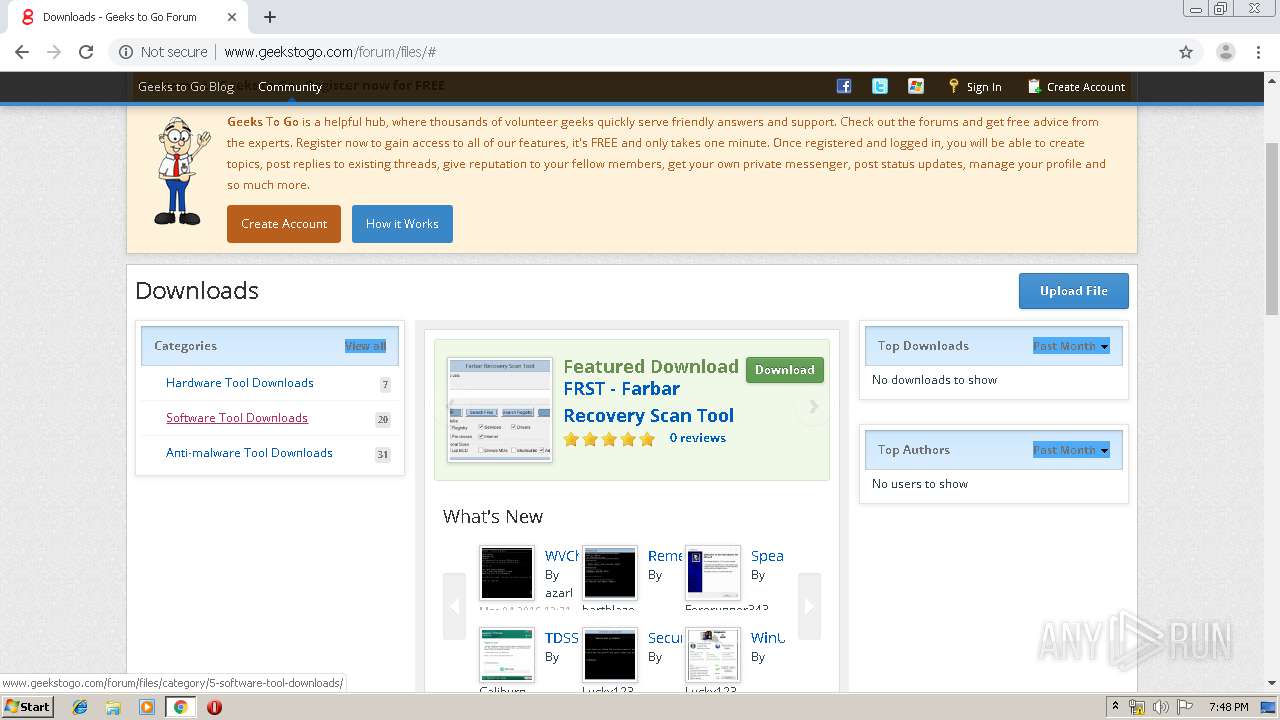1280x720 pixels.
Task: Open Geeks to Go Twitter icon
Action: coord(880,86)
